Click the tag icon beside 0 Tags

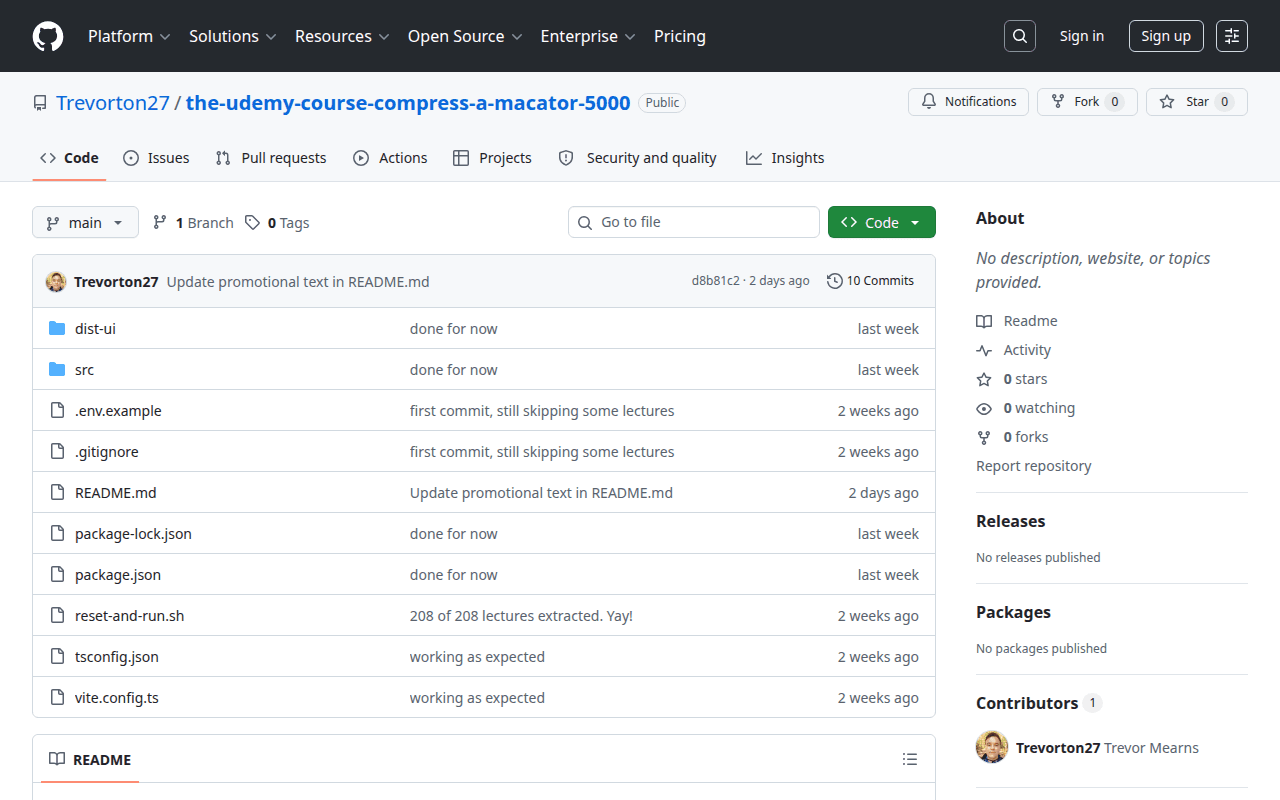pos(253,222)
